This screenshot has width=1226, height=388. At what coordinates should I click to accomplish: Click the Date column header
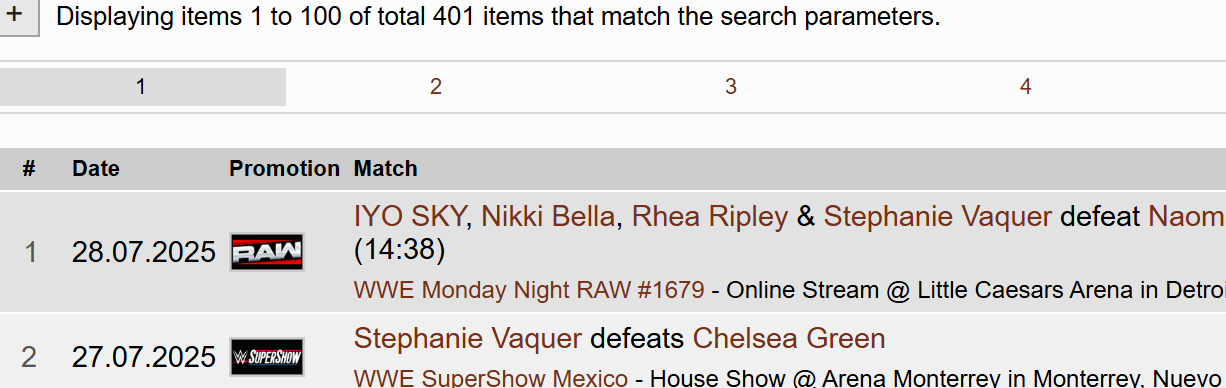click(96, 169)
